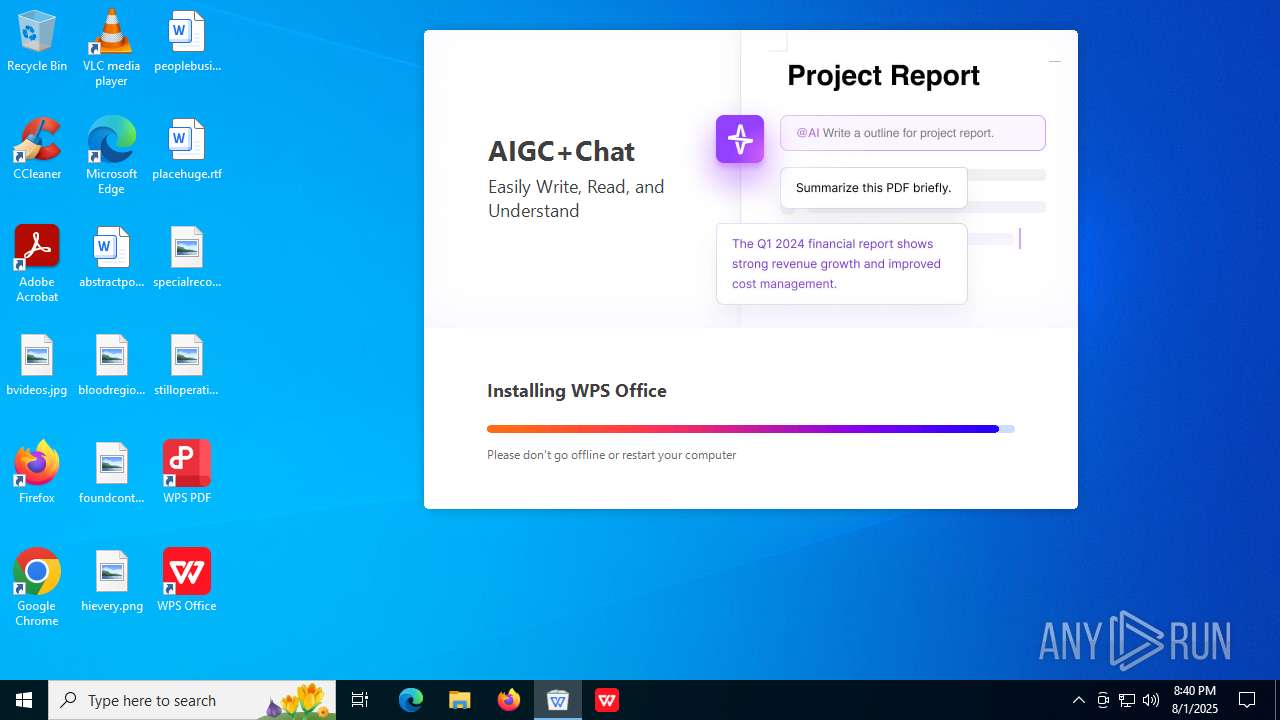The image size is (1280, 720).
Task: Open the Windows Start menu
Action: coord(24,700)
